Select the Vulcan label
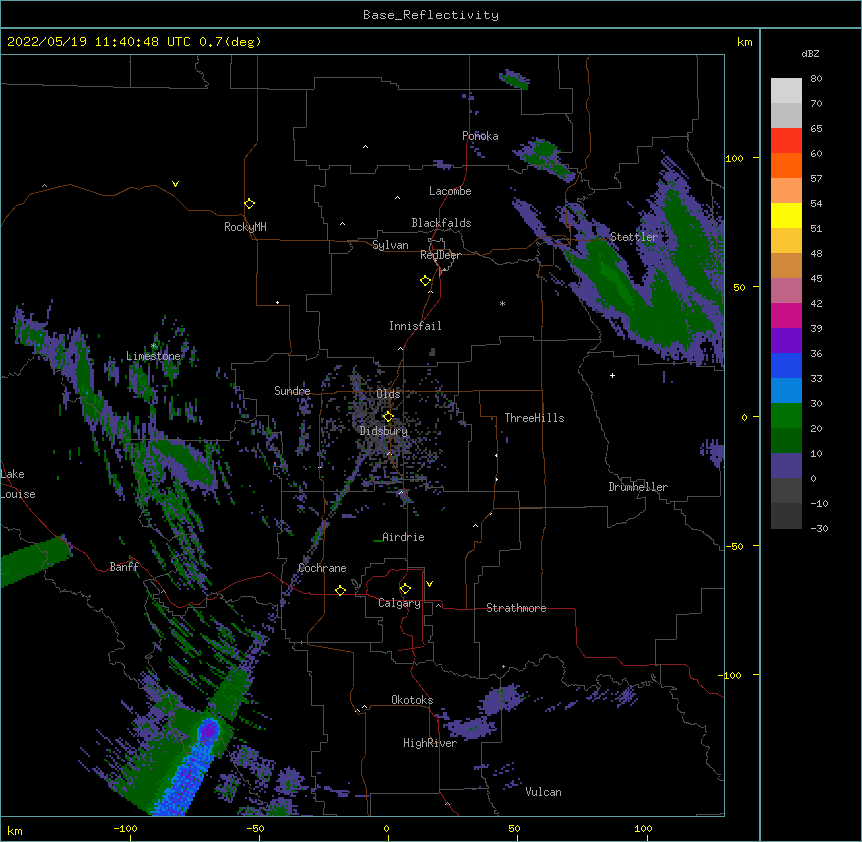The image size is (862, 842). pos(543,792)
